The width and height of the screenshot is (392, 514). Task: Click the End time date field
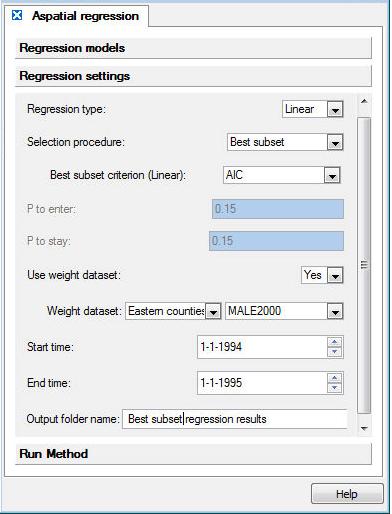pyautogui.click(x=262, y=383)
